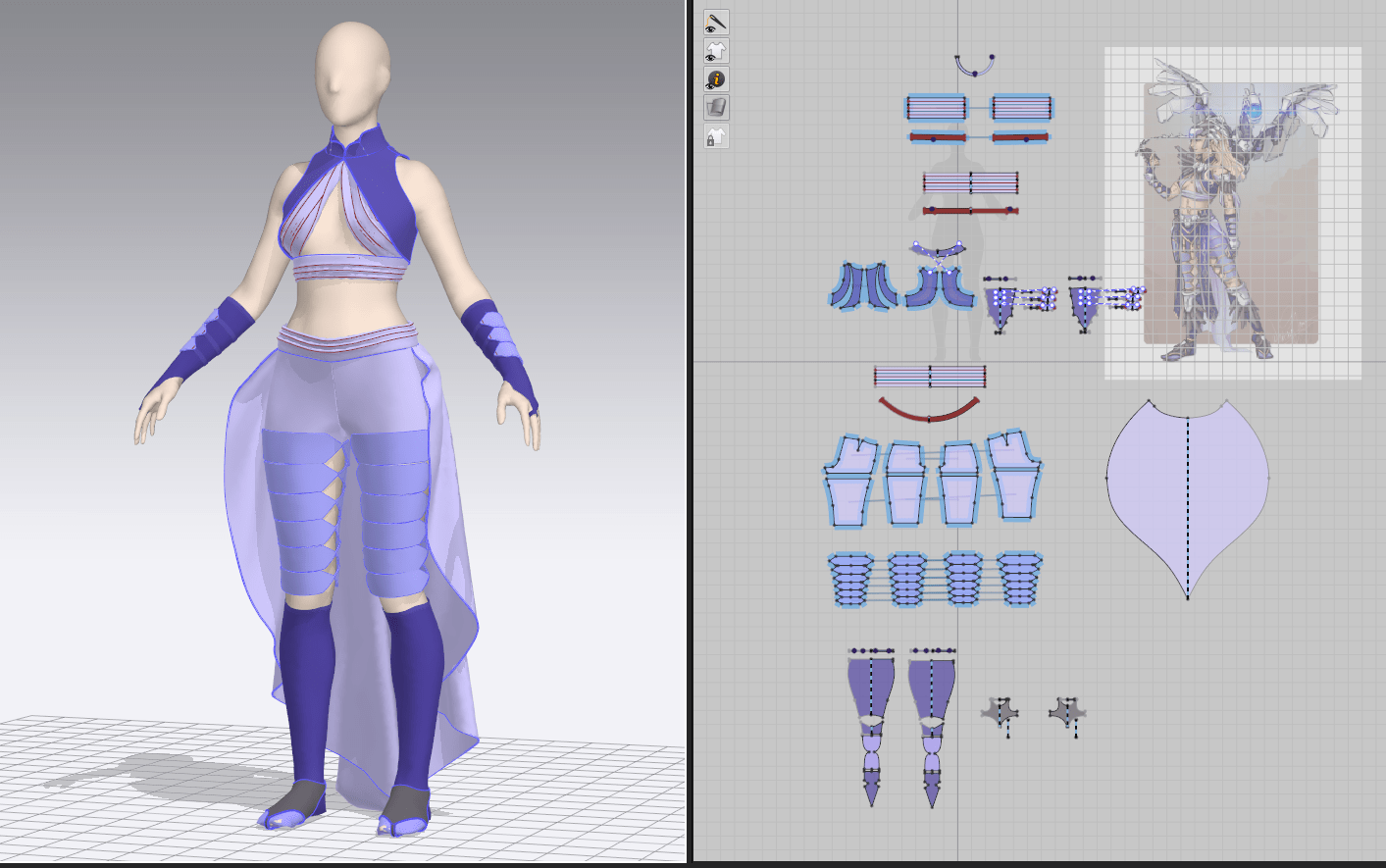Select the leftmost strapped thigh pattern piece
The width and height of the screenshot is (1386, 868).
[x=850, y=580]
